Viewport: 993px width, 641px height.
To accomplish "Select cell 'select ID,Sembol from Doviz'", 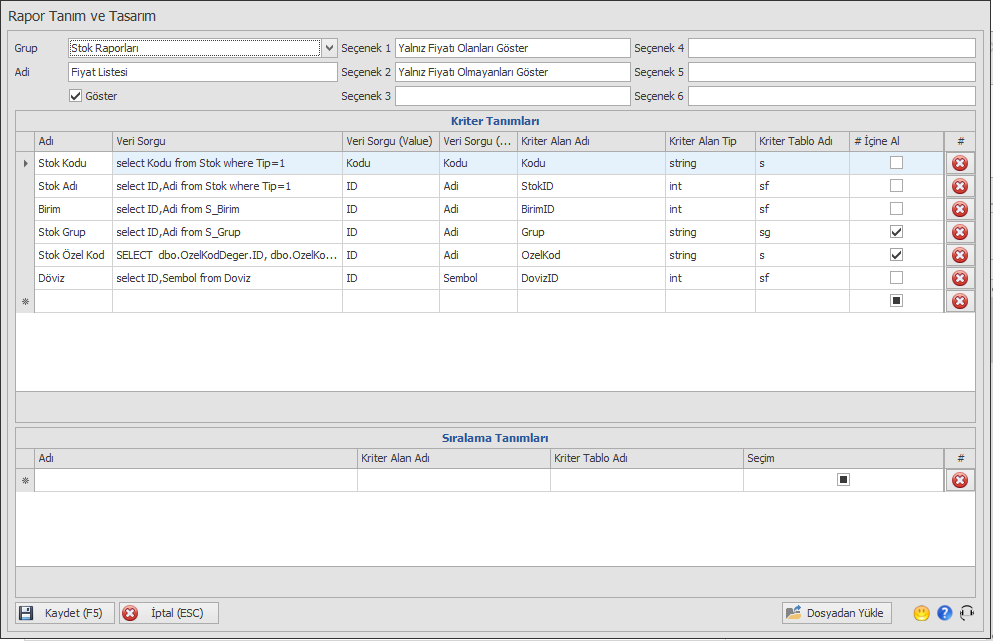I will point(227,278).
